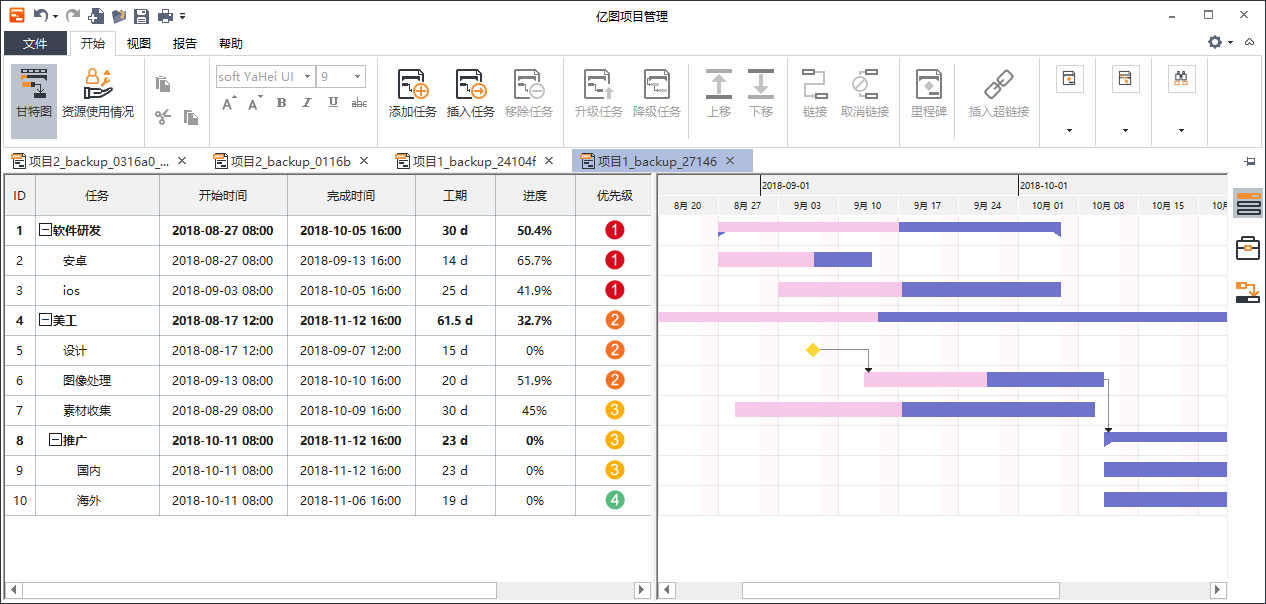
Task: Toggle Bold text formatting
Action: 281,103
